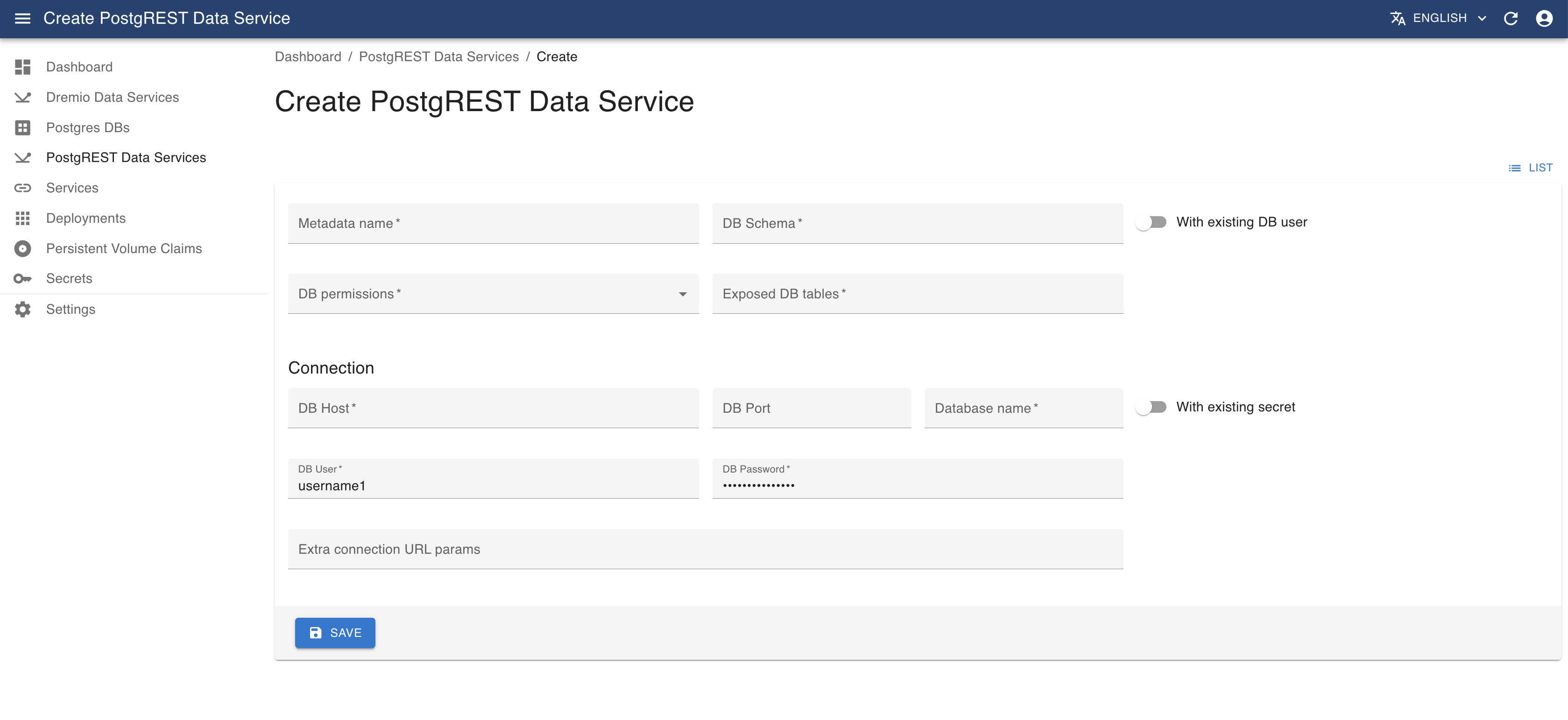Screen dimensions: 1568x720
Task: Go to Dashboard in the sidebar
Action: click(134, 67)
